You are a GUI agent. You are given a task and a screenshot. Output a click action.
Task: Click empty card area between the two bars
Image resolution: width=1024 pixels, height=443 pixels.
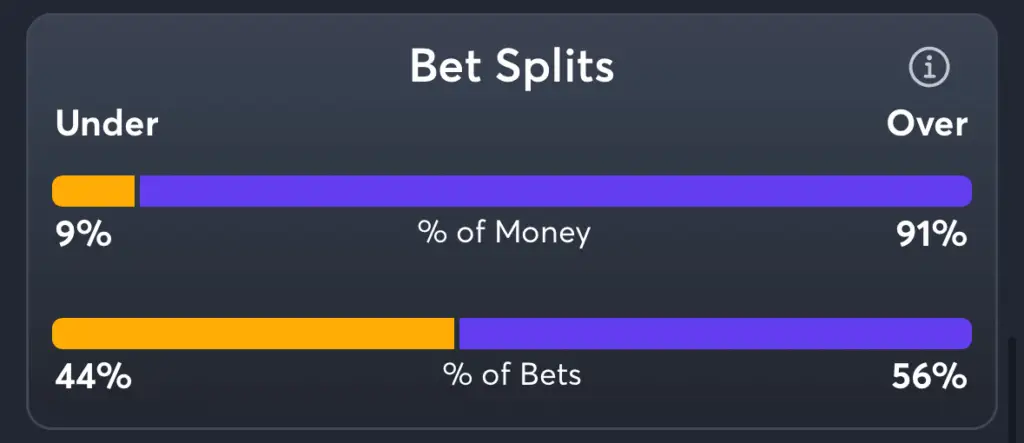[512, 284]
